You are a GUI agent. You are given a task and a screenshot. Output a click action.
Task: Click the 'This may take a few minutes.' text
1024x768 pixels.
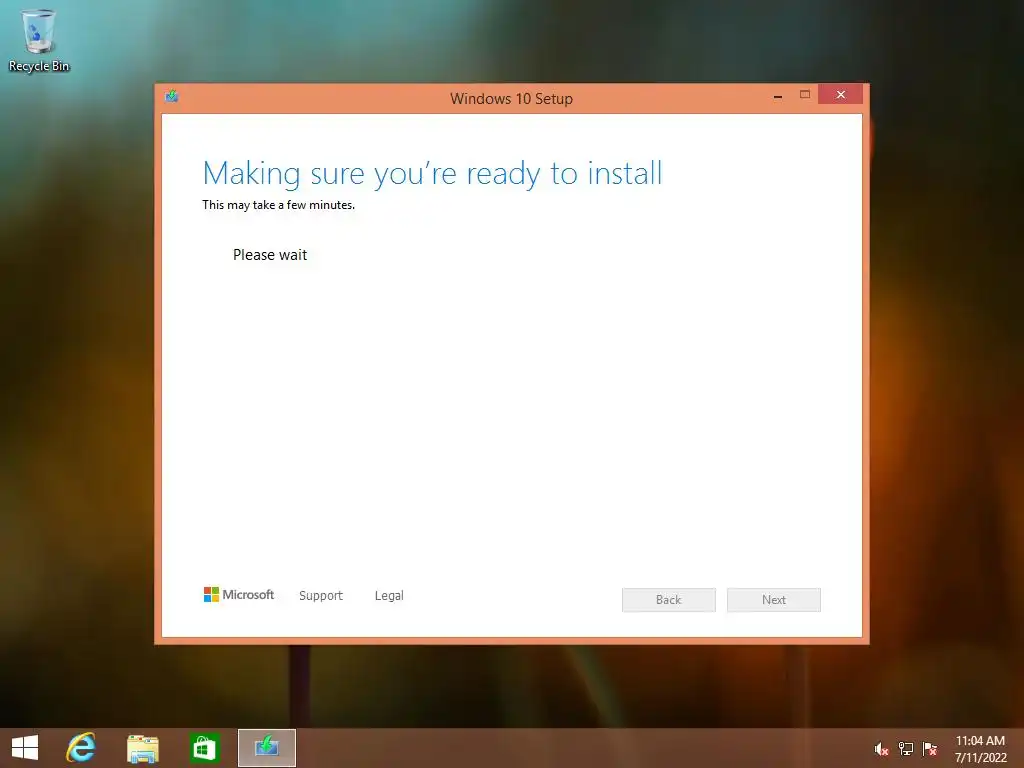278,205
